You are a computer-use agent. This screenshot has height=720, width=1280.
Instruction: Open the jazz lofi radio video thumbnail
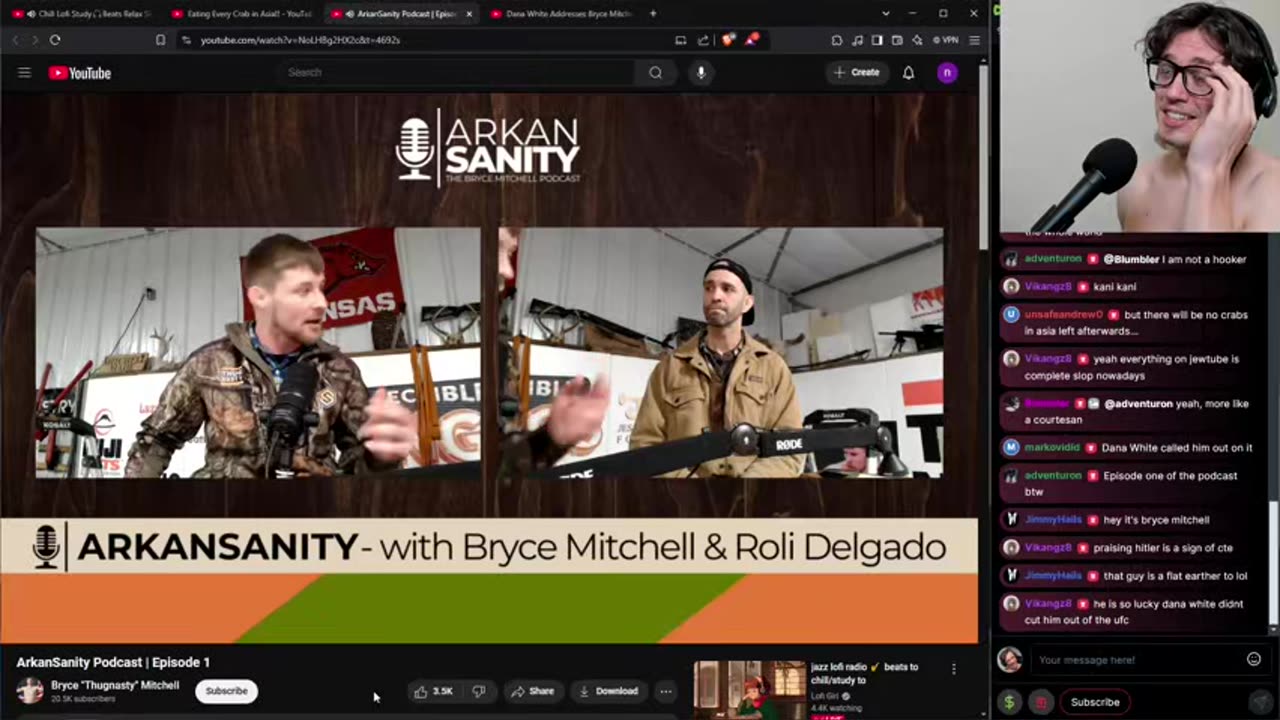pyautogui.click(x=749, y=690)
